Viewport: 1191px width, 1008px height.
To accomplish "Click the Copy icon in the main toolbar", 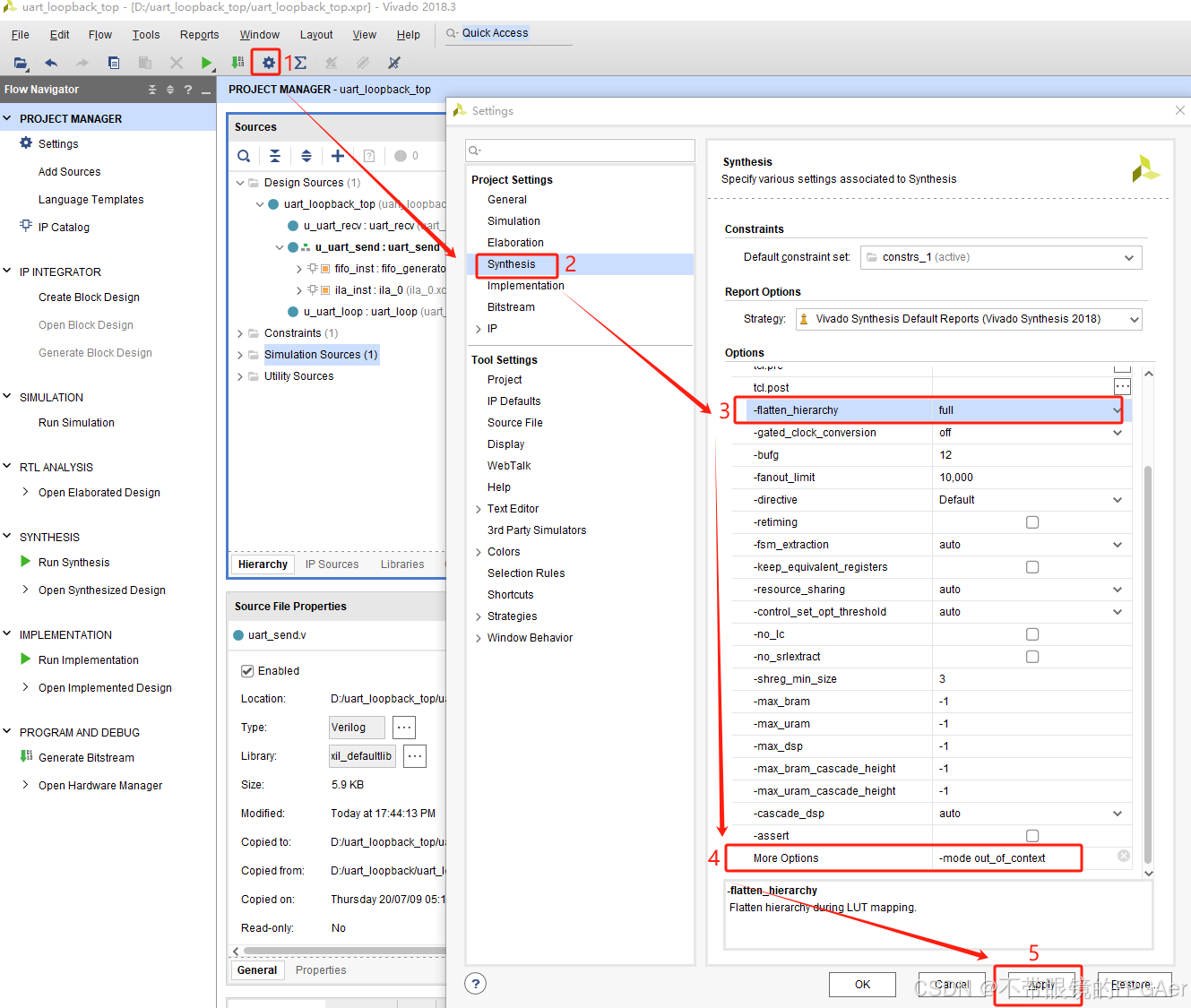I will (x=114, y=63).
